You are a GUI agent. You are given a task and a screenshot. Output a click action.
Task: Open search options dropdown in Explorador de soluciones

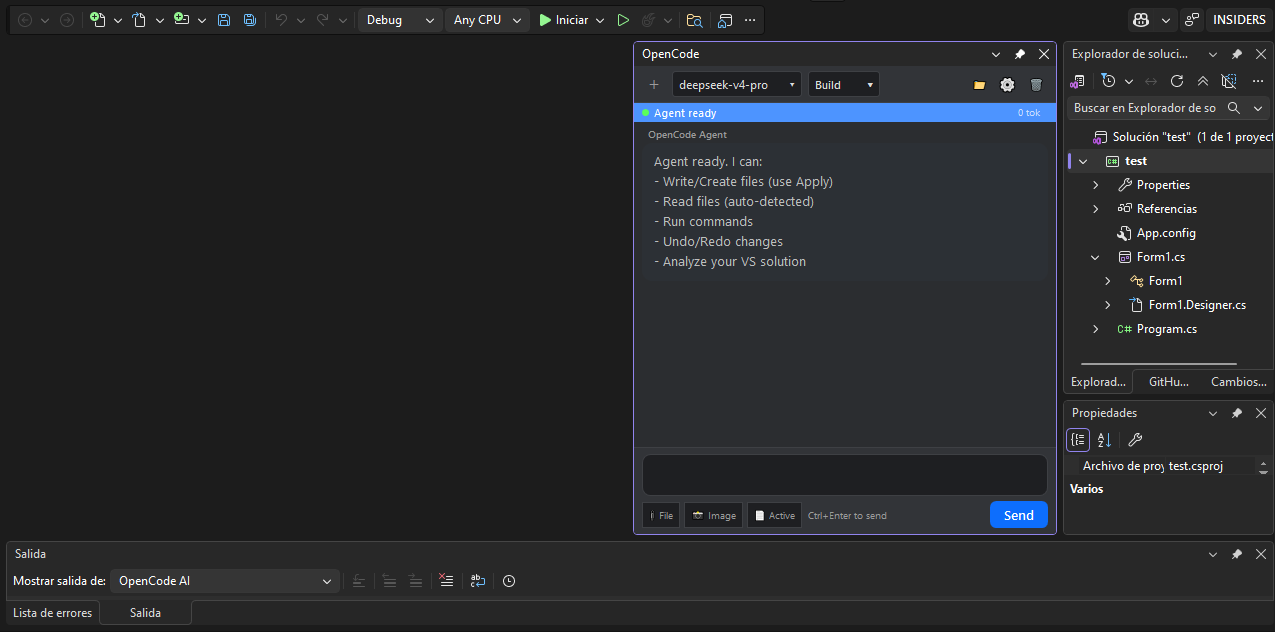pyautogui.click(x=1258, y=108)
